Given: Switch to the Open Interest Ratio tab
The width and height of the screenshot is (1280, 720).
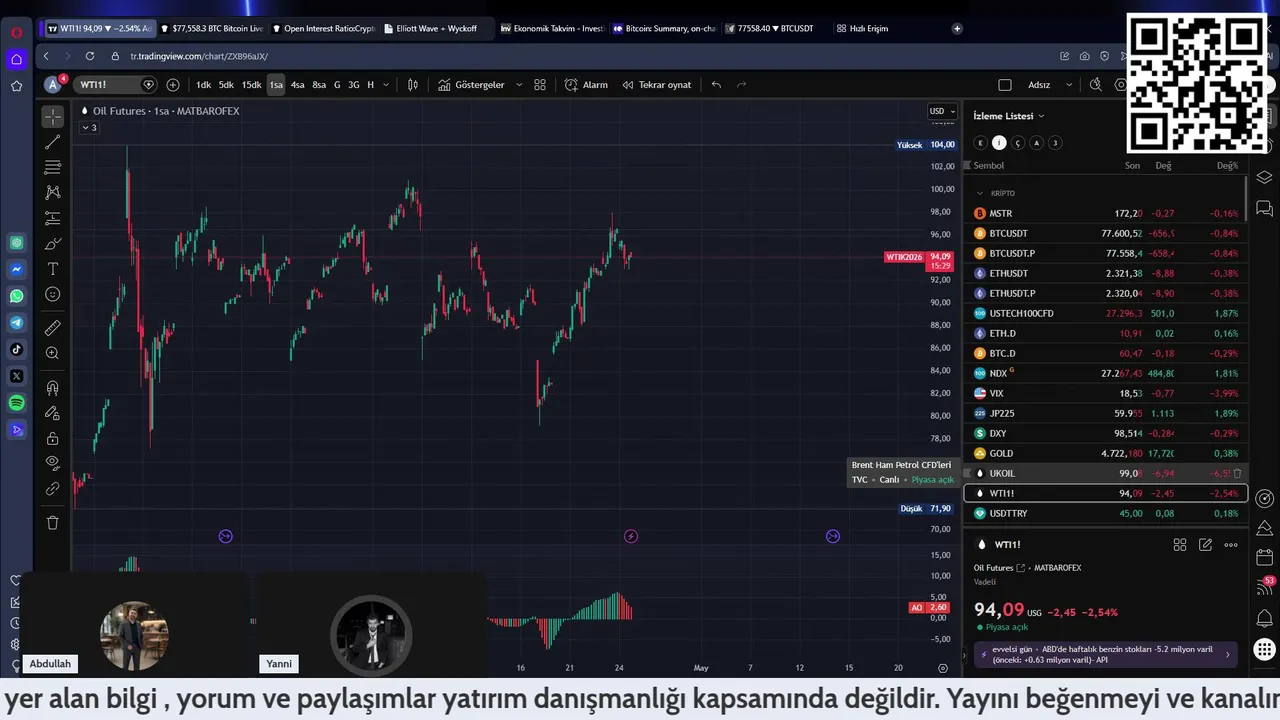Looking at the screenshot, I should point(324,29).
